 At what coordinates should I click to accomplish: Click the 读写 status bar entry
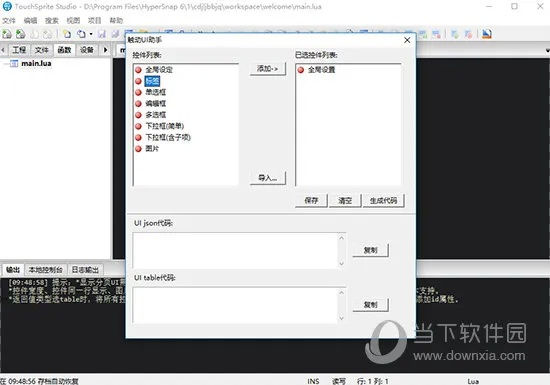tap(339, 381)
